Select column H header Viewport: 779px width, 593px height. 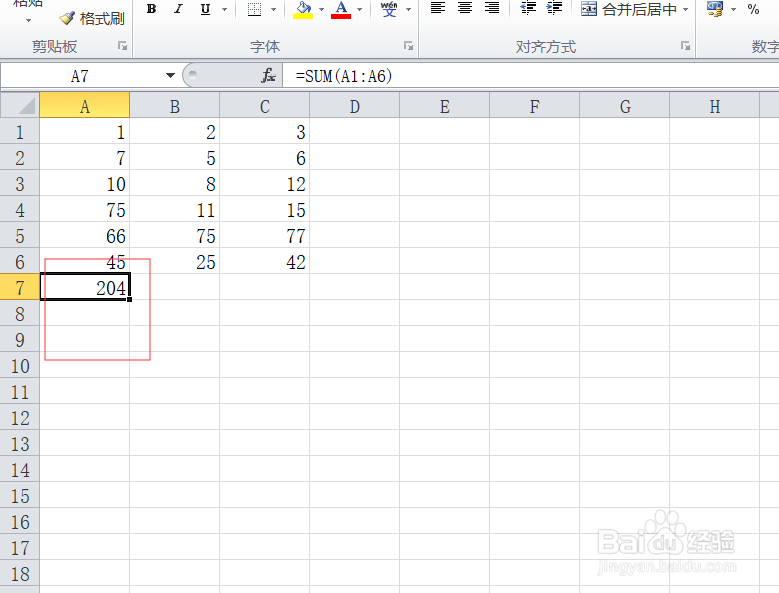pyautogui.click(x=714, y=106)
